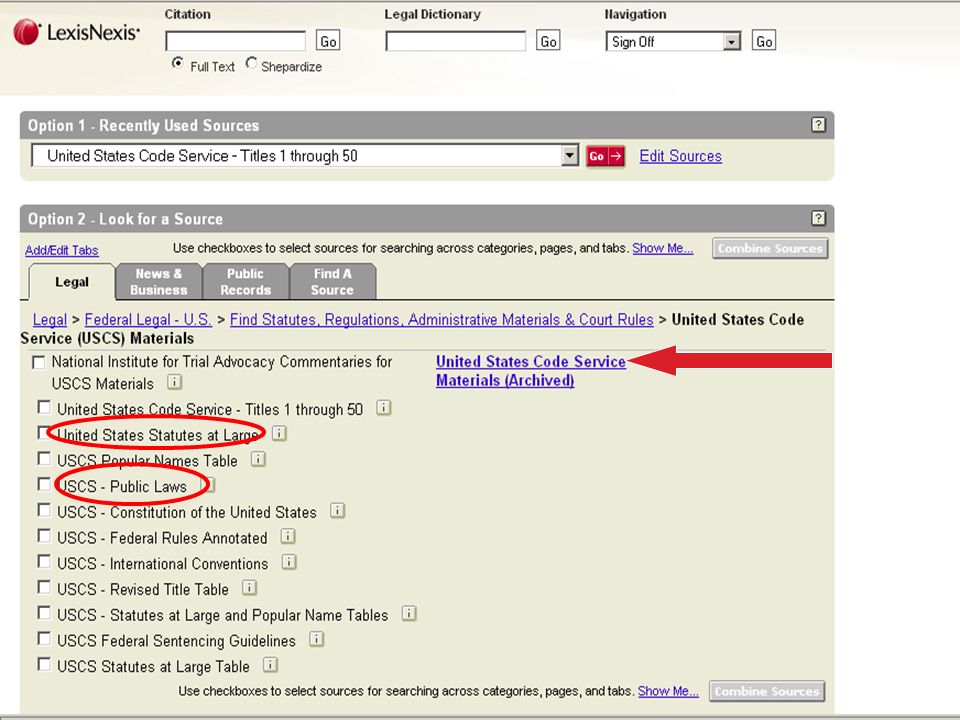
Task: Select the Shepardize radio option
Action: [x=251, y=63]
